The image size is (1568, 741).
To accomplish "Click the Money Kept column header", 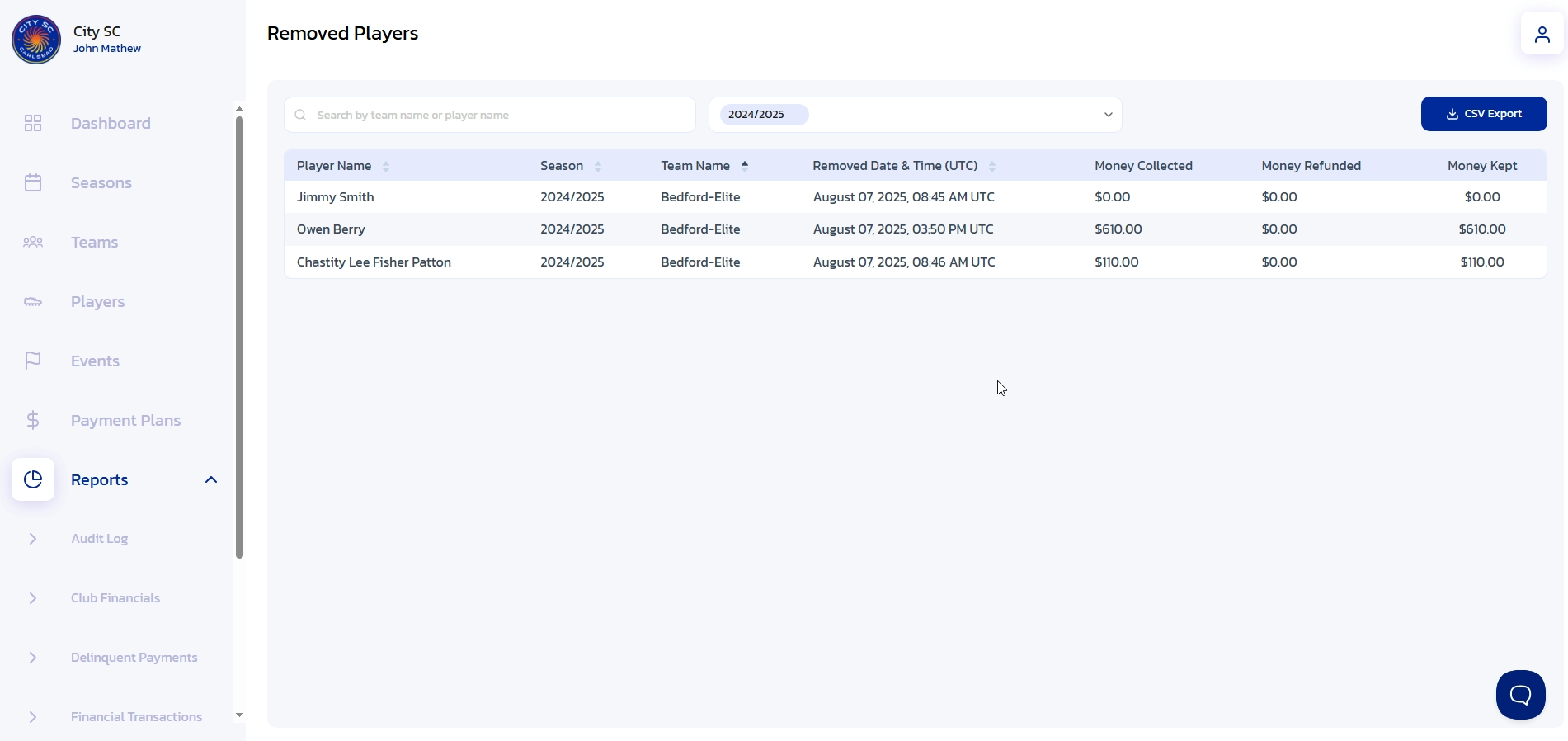I will tap(1482, 166).
